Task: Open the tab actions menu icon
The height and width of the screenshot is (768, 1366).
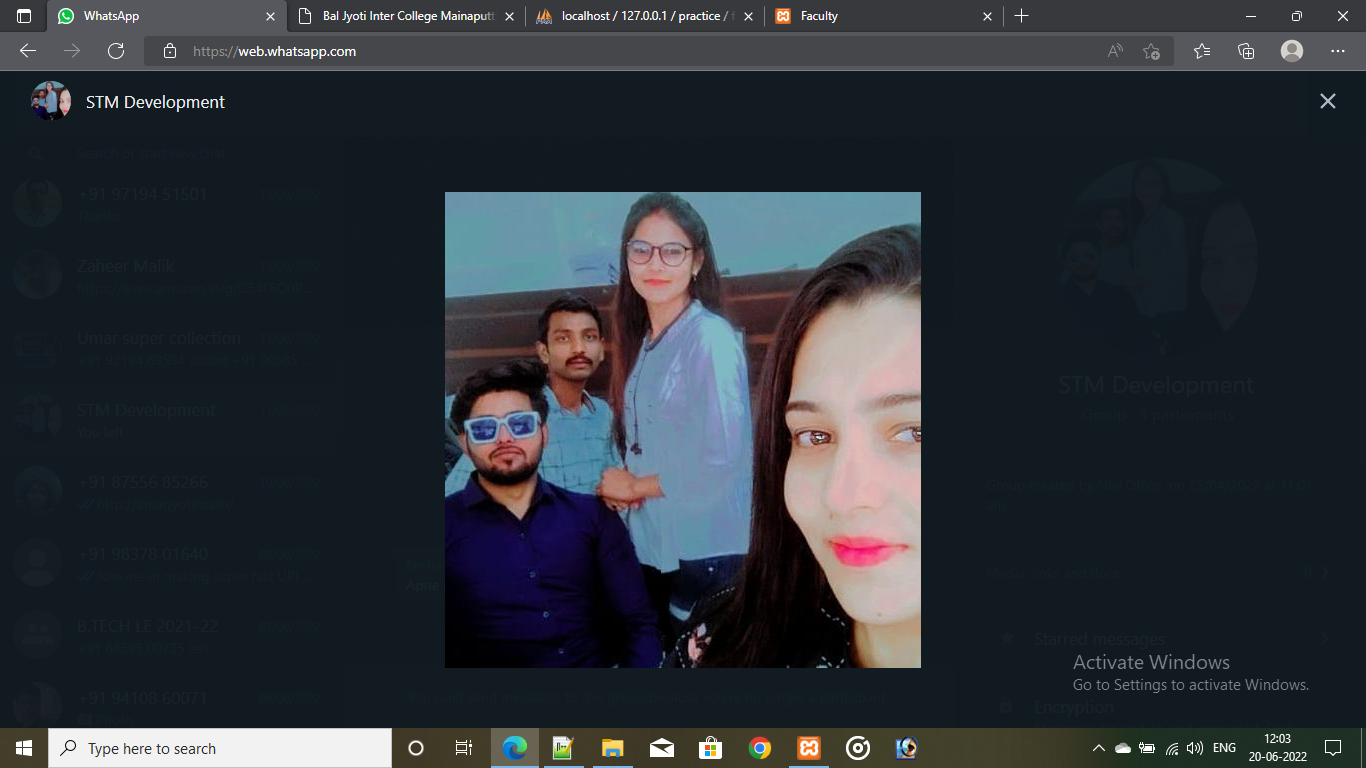Action: [24, 16]
